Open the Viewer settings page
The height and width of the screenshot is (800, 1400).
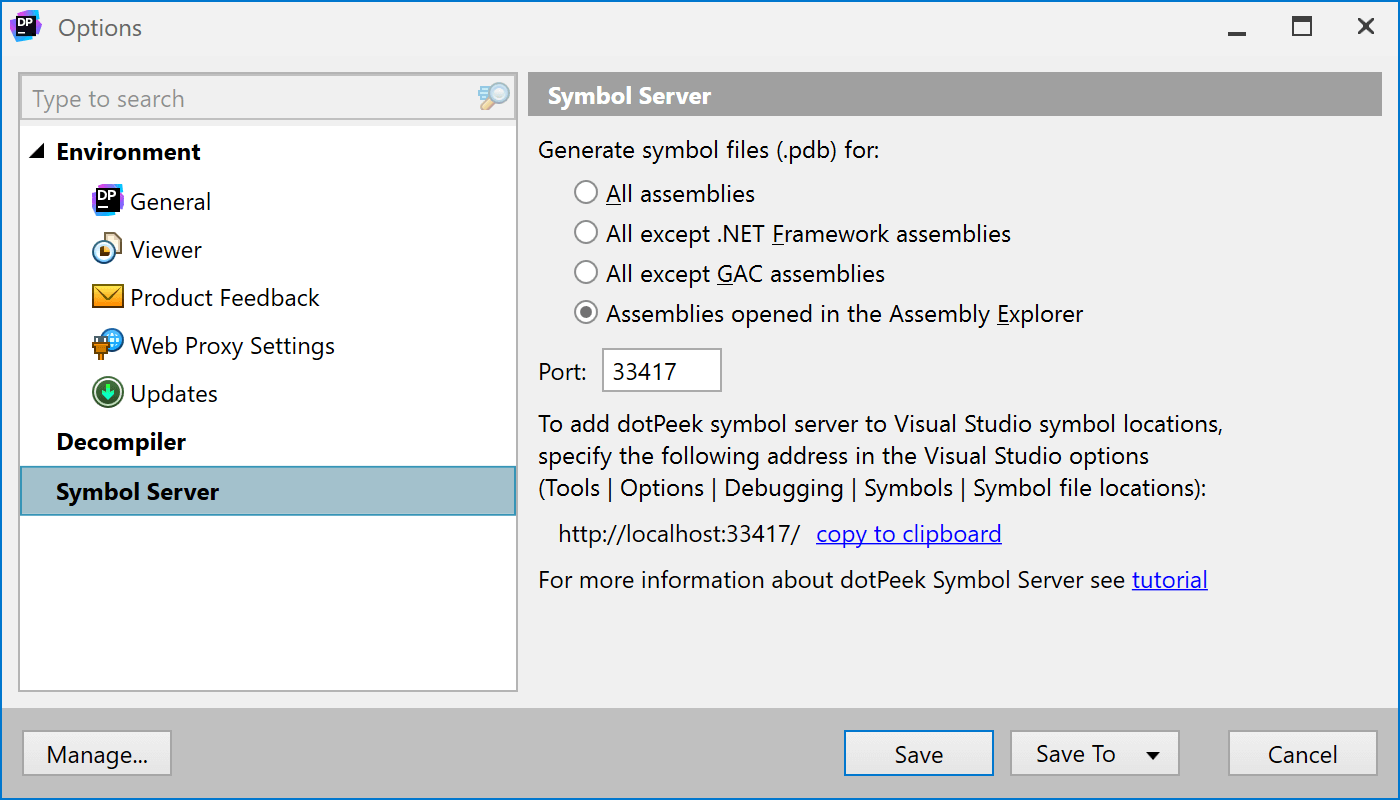tap(166, 249)
